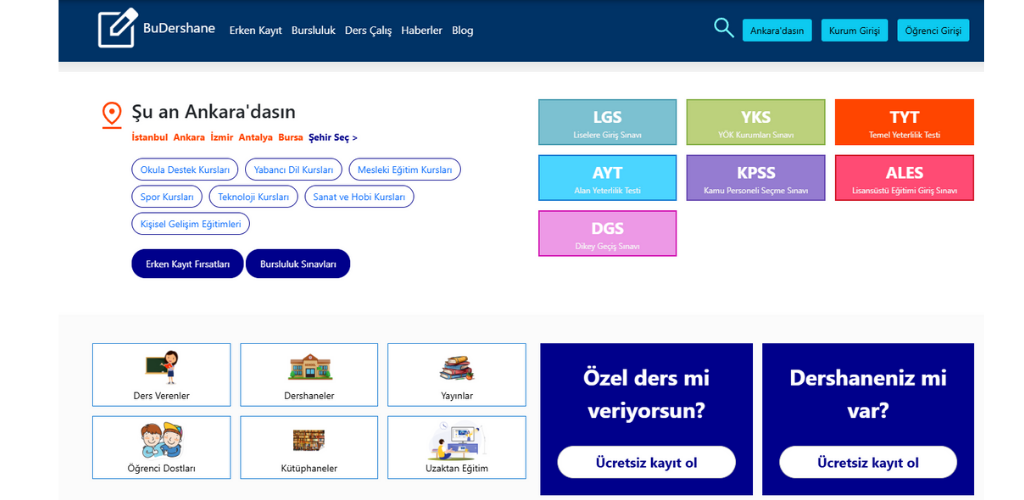Select Ders Çalış in the navigation
This screenshot has width=1024, height=500.
coord(368,31)
